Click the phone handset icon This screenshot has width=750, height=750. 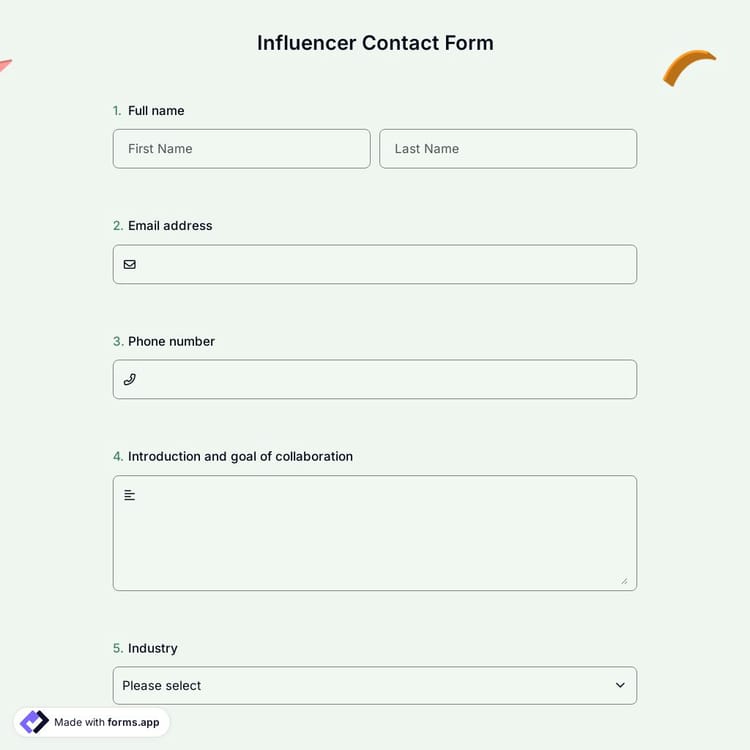pos(129,380)
